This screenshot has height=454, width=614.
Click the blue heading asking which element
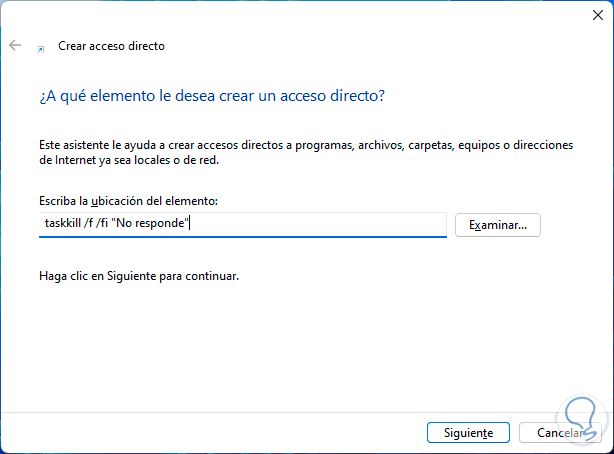pyautogui.click(x=213, y=96)
